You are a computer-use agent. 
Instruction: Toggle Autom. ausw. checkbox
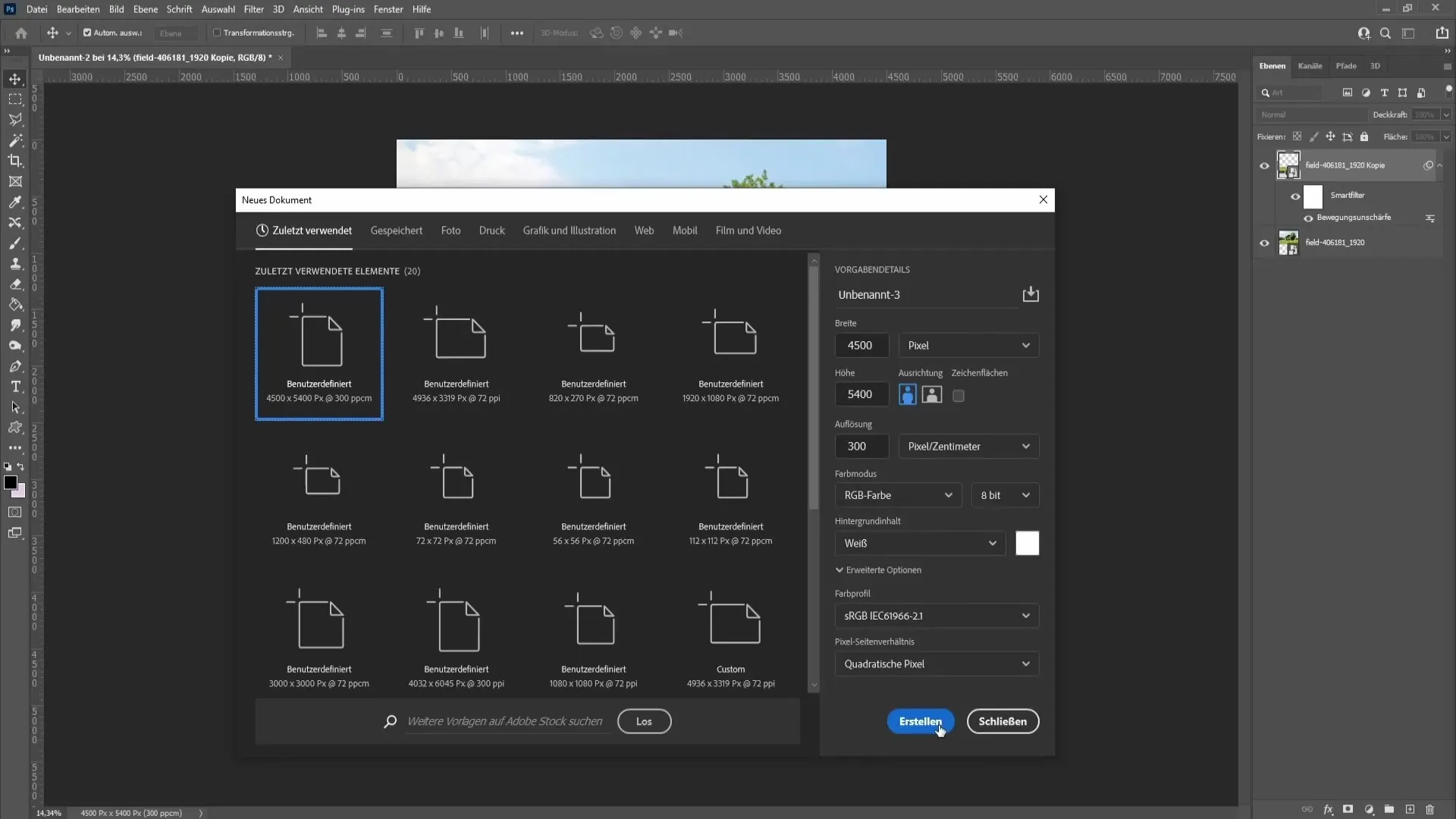87,33
